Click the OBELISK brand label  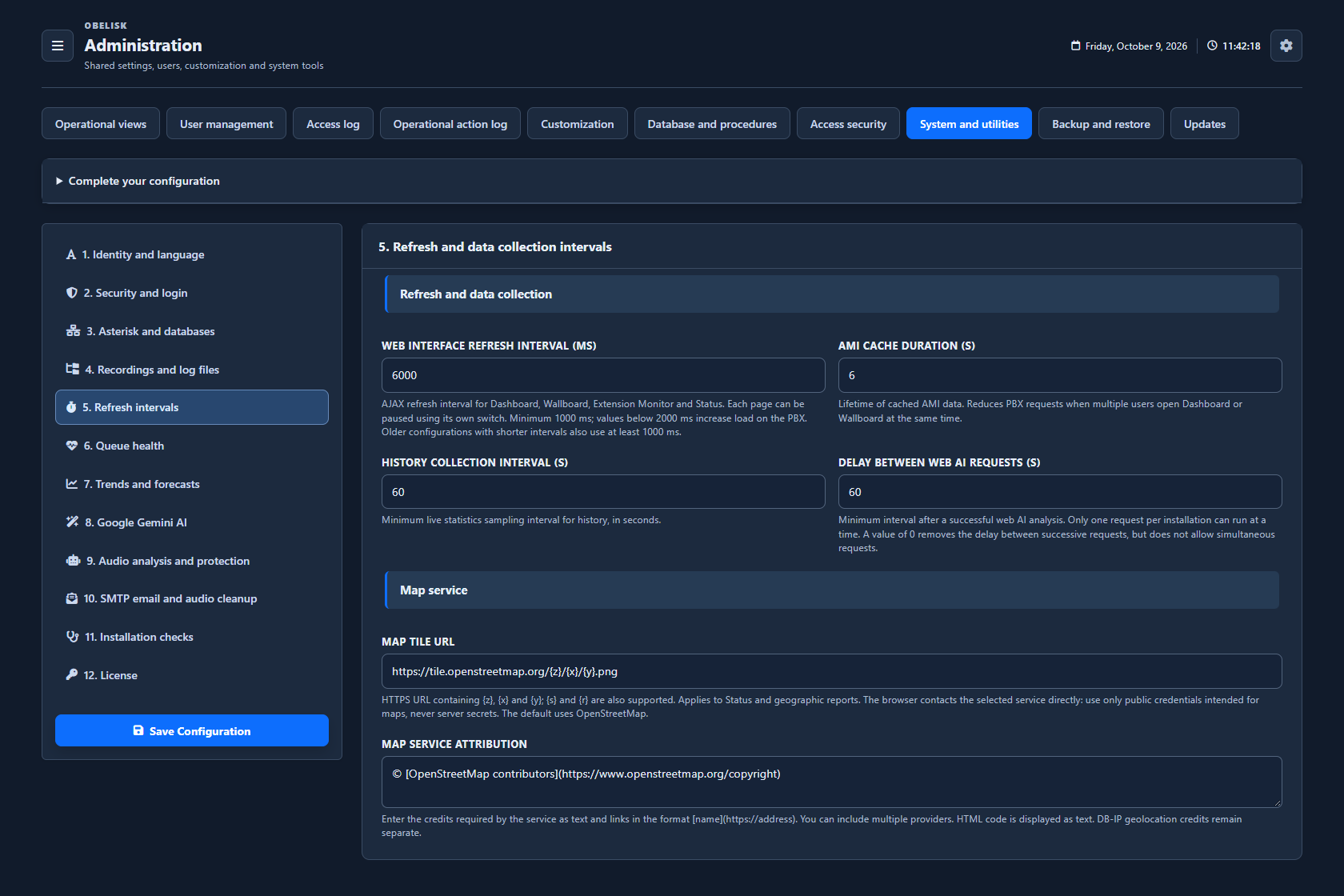[106, 26]
